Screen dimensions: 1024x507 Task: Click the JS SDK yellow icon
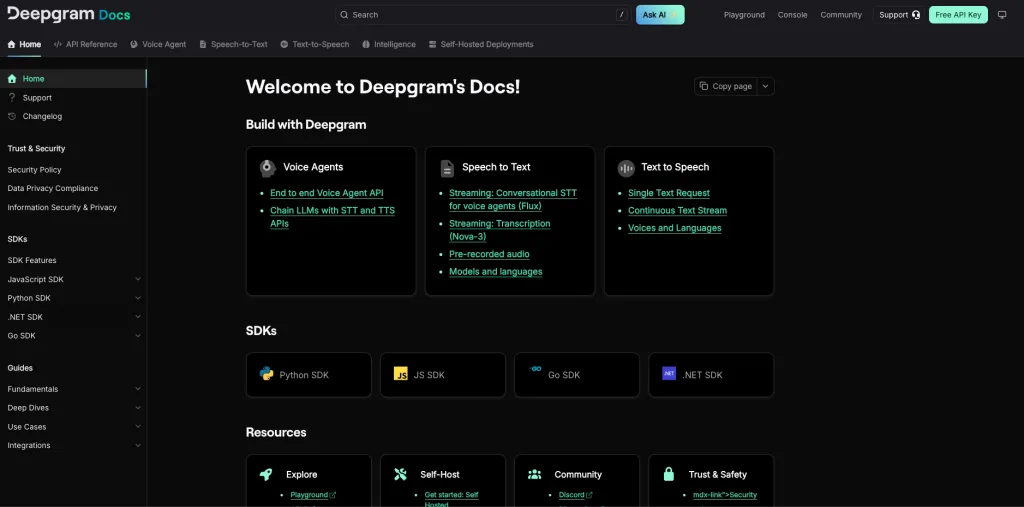click(401, 374)
